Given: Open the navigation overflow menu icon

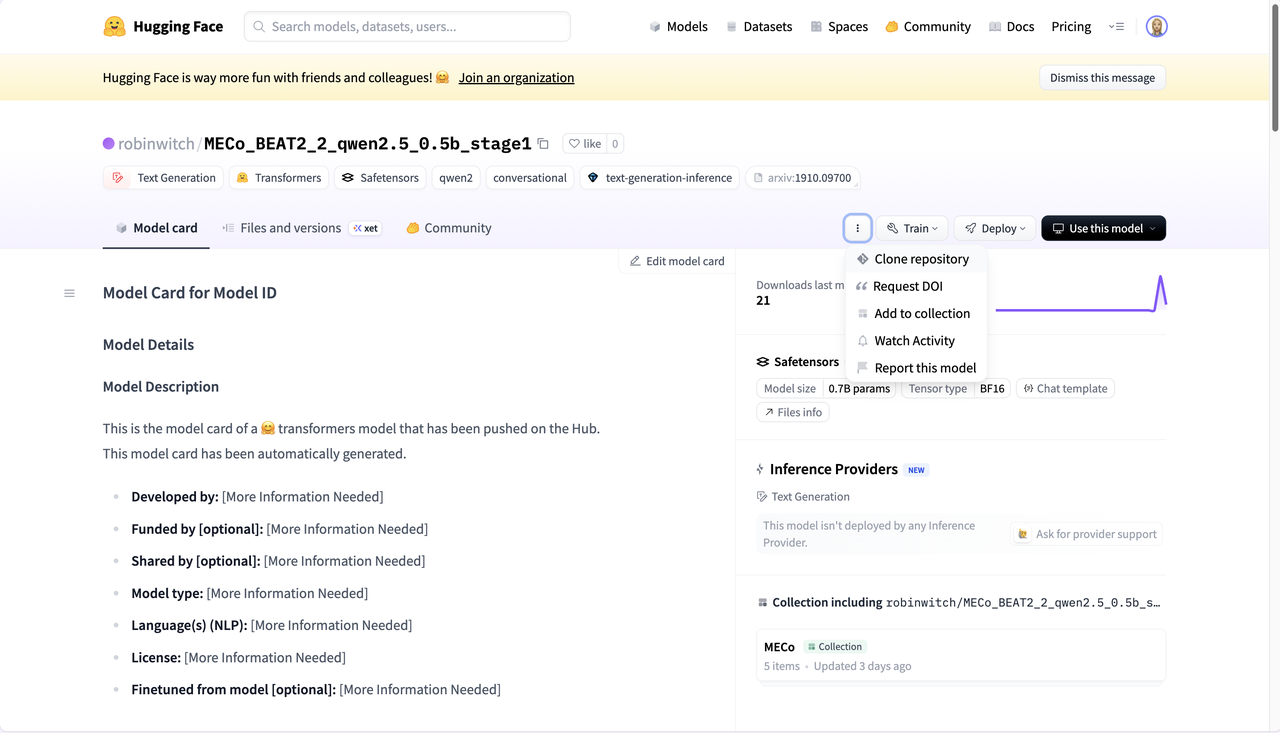Looking at the screenshot, I should (1117, 27).
